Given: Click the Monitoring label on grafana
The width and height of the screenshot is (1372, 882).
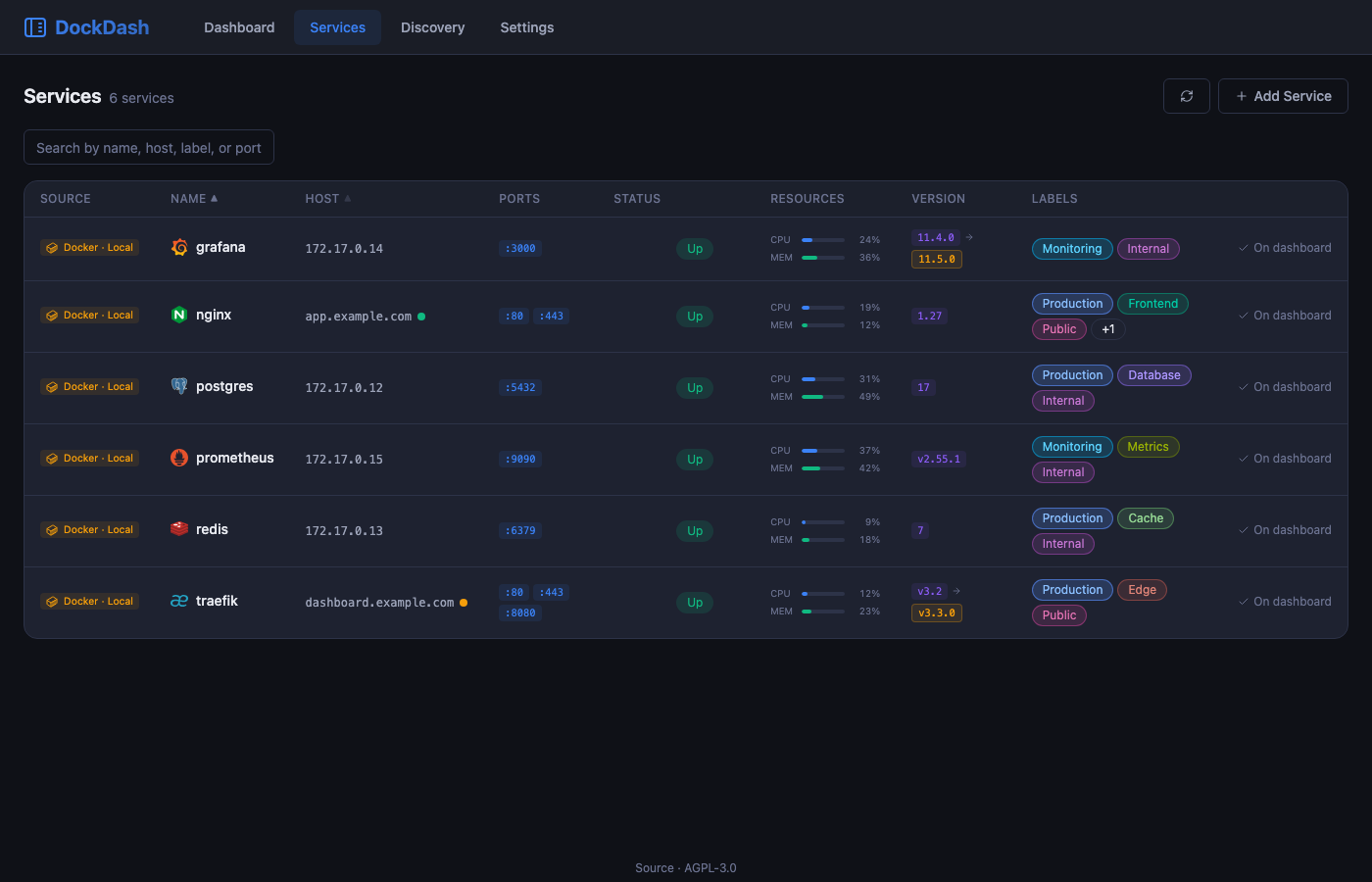Looking at the screenshot, I should coord(1072,249).
